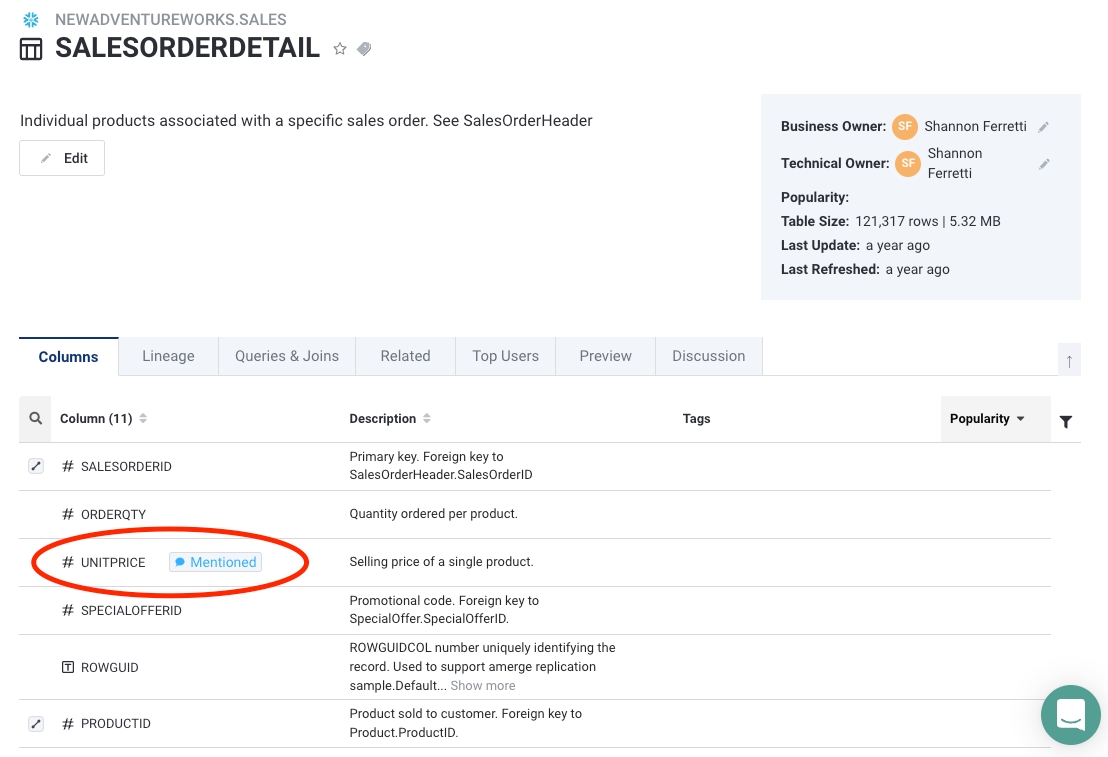Viewport: 1108px width, 757px height.
Task: Star the SALESORDERDETAIL table as favorite
Action: pyautogui.click(x=340, y=48)
